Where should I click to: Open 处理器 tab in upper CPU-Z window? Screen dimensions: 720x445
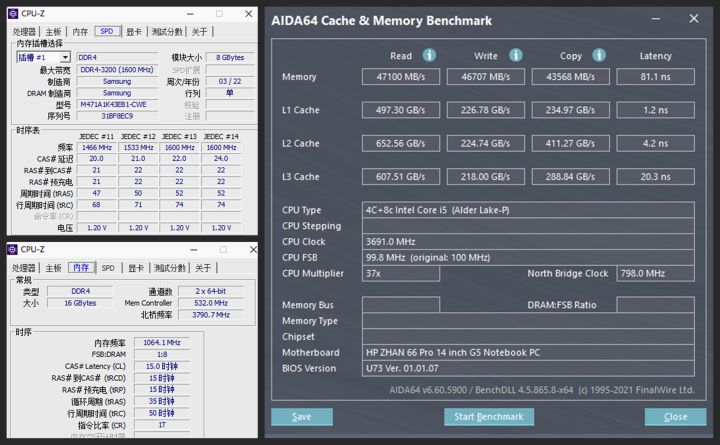tap(24, 32)
